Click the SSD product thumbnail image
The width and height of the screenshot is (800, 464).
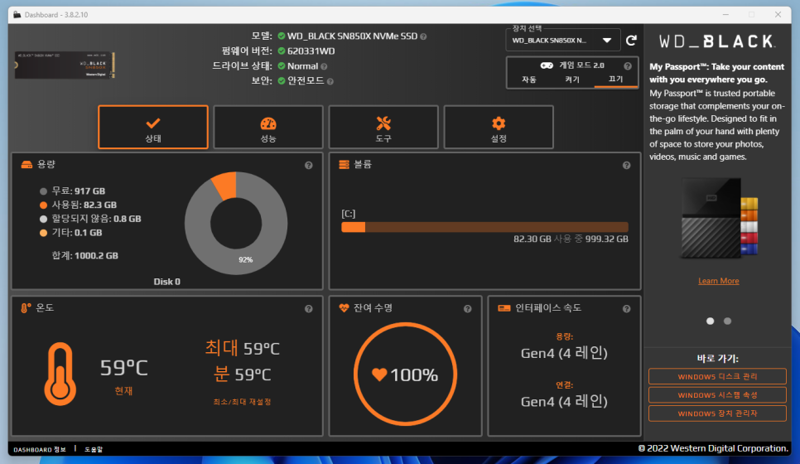click(65, 65)
